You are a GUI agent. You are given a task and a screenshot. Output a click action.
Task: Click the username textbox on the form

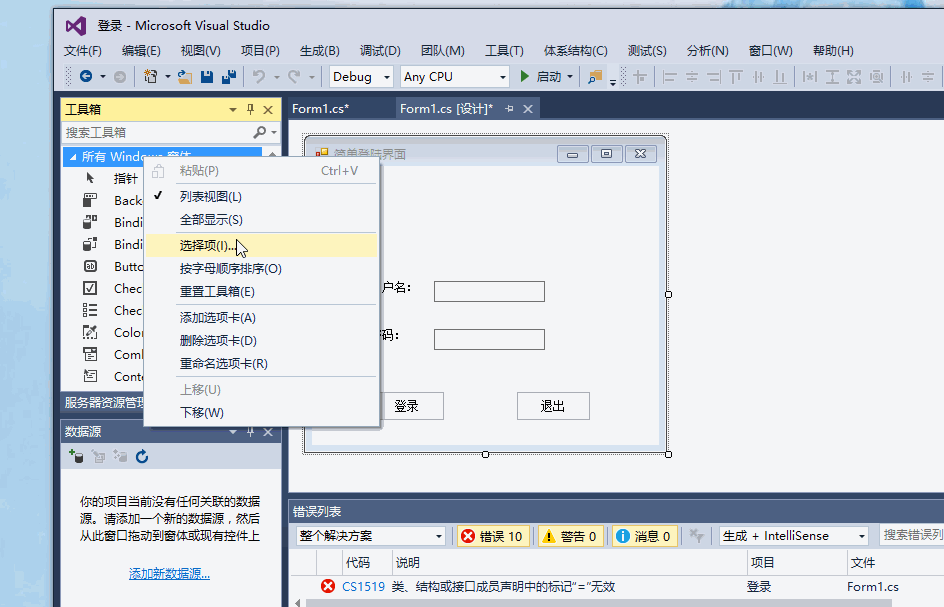[x=489, y=291]
